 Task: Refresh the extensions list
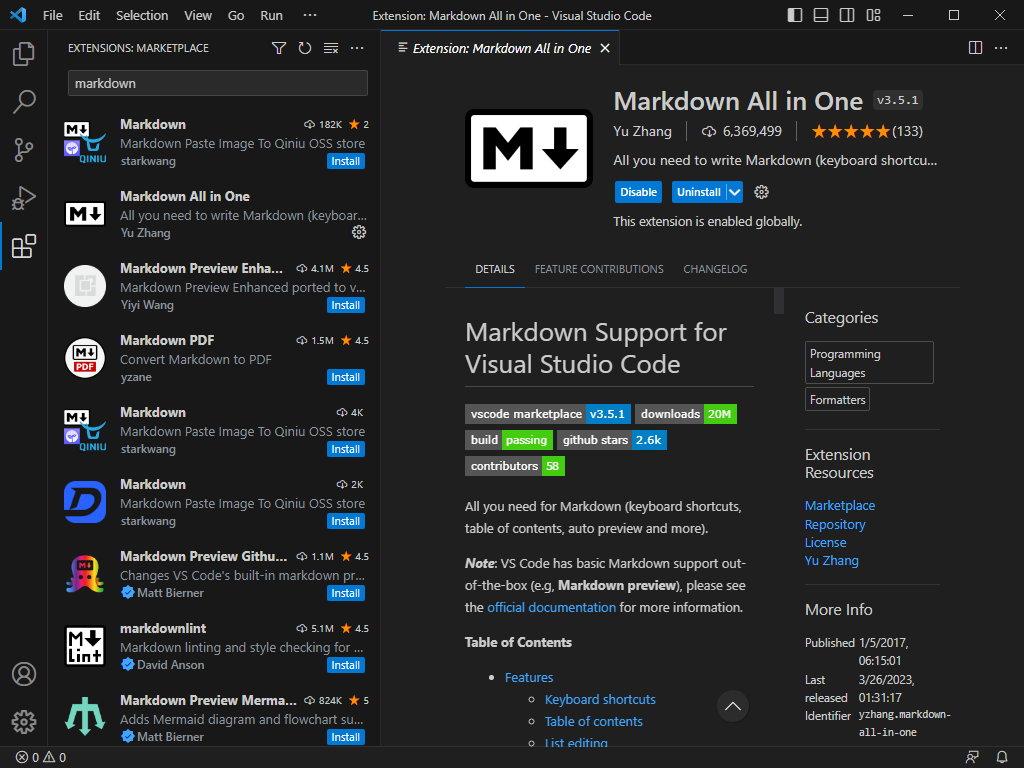pyautogui.click(x=305, y=48)
